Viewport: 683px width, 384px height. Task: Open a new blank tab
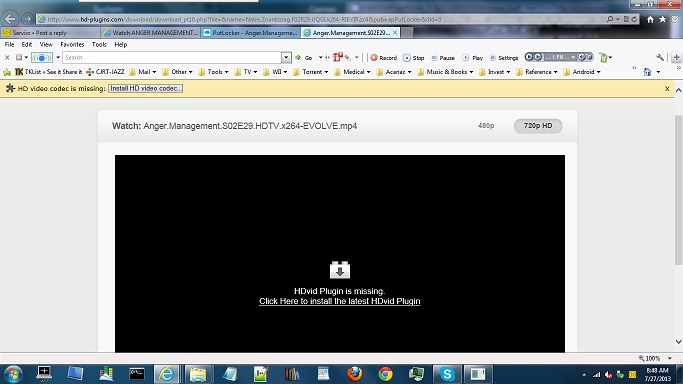[407, 33]
